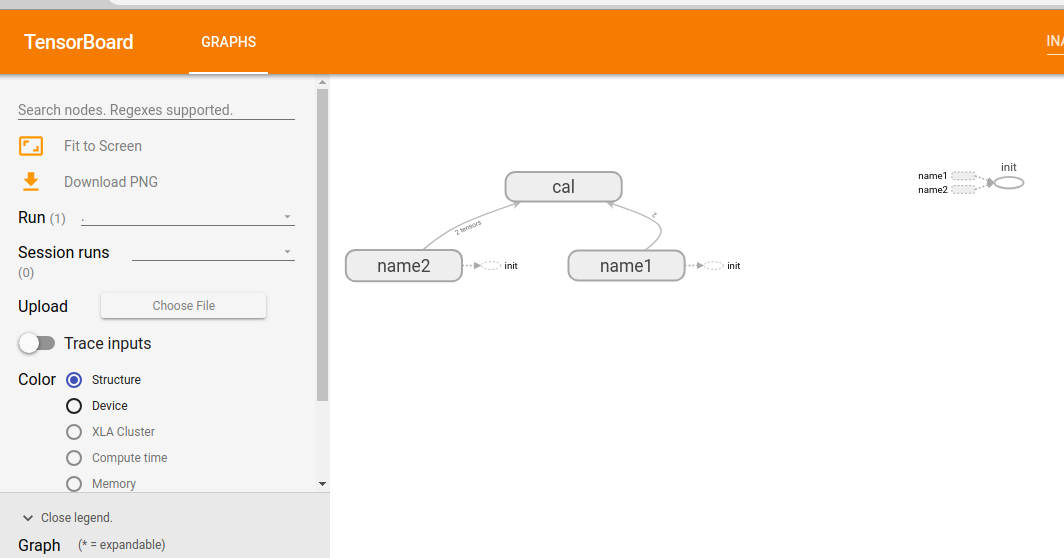Switch to the GRAPHS tab
The width and height of the screenshot is (1064, 558).
[x=229, y=42]
